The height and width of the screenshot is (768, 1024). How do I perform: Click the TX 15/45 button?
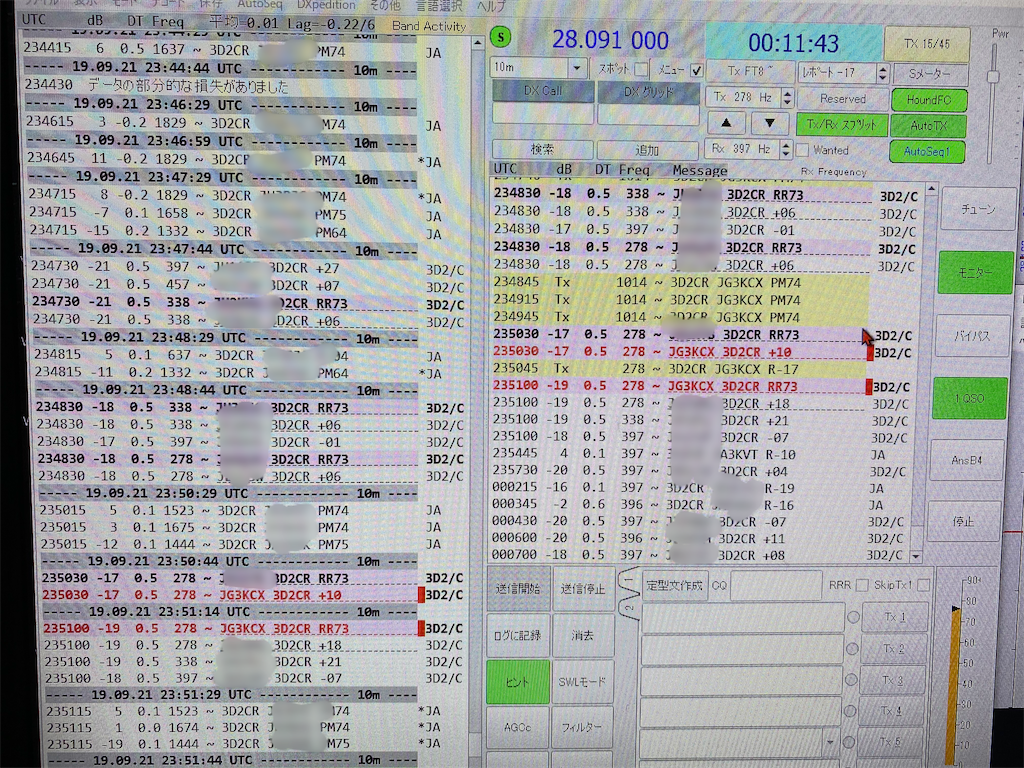pos(927,44)
